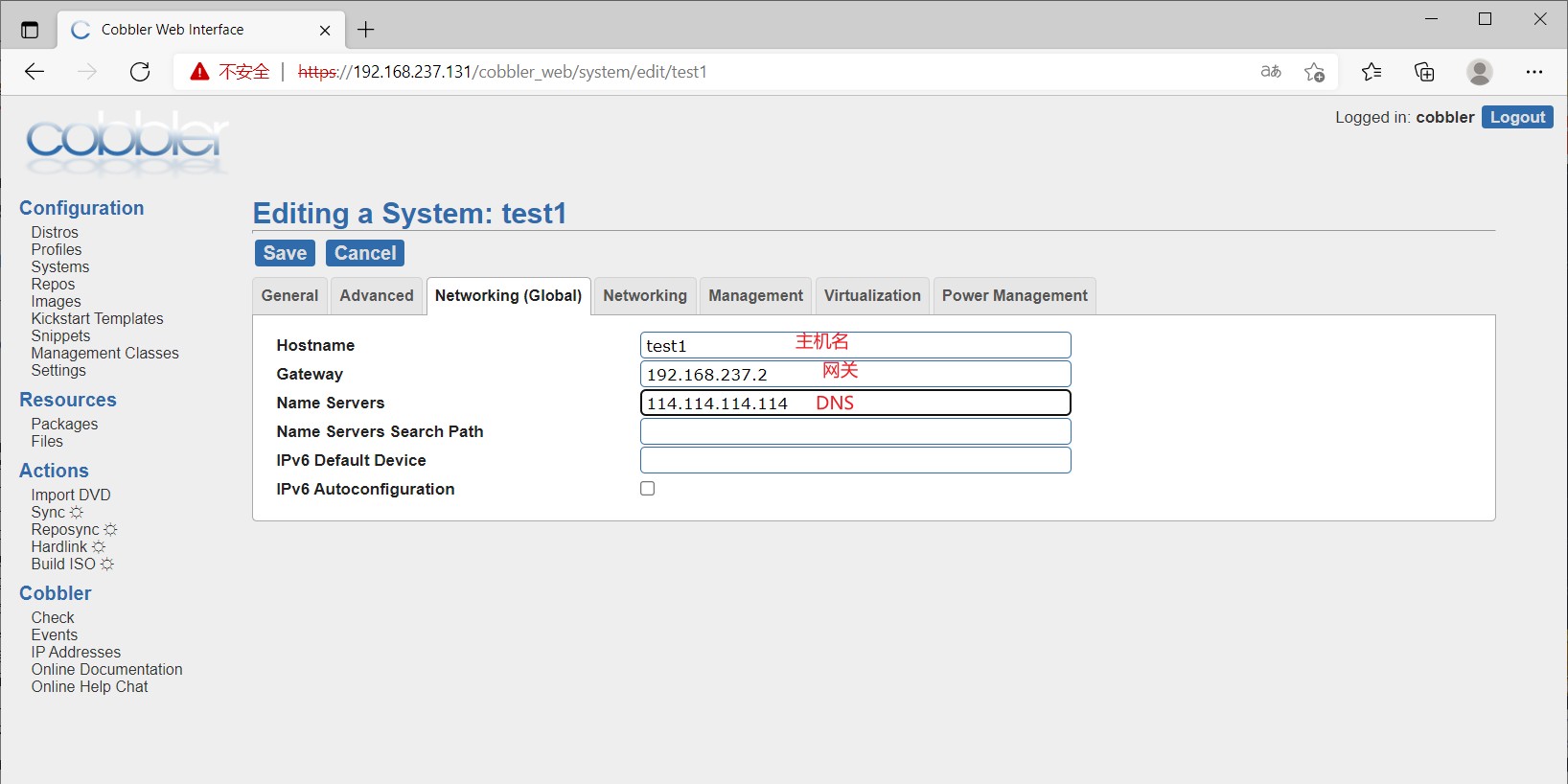Run the Reposync action
Viewport: 1568px width, 784px height.
tap(74, 529)
